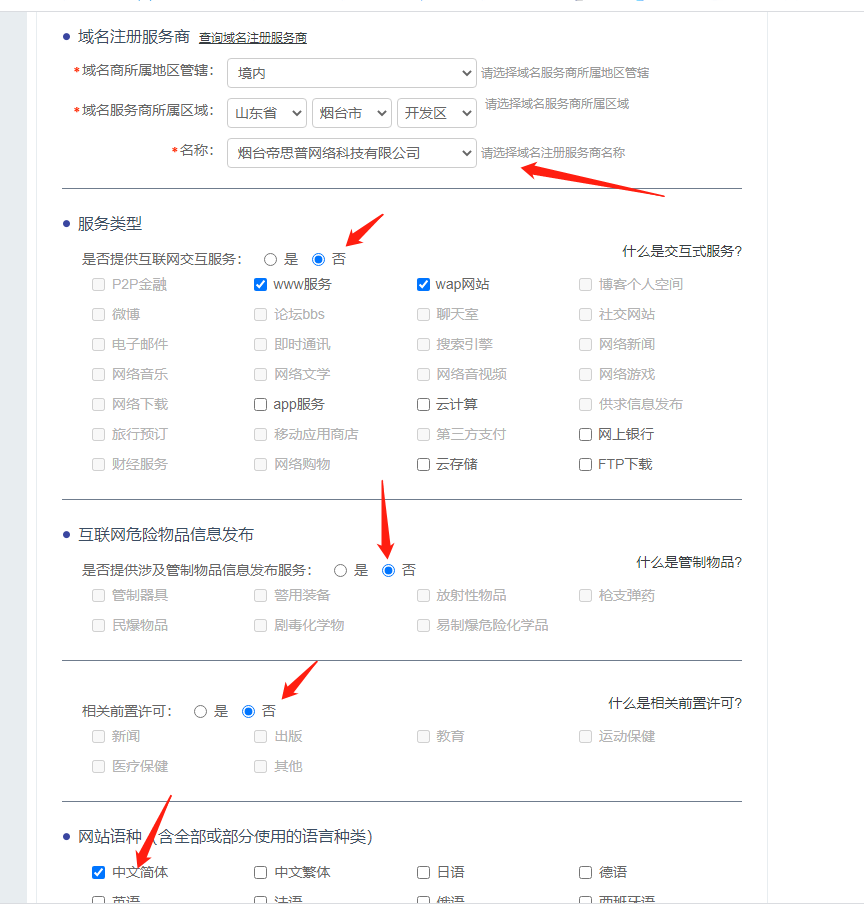864x911 pixels.
Task: Open the 烟台市 city dropdown
Action: click(x=351, y=113)
